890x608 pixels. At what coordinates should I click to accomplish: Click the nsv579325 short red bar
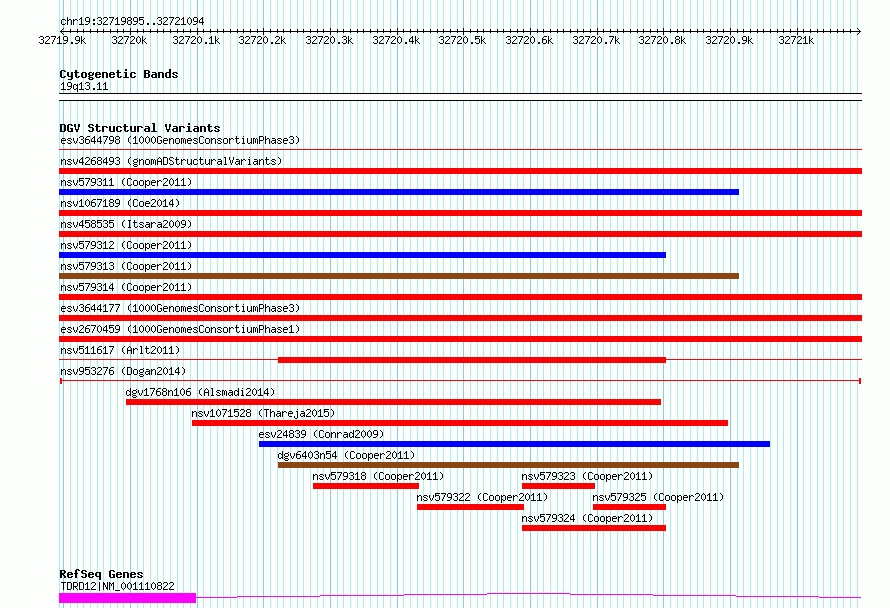pyautogui.click(x=629, y=507)
